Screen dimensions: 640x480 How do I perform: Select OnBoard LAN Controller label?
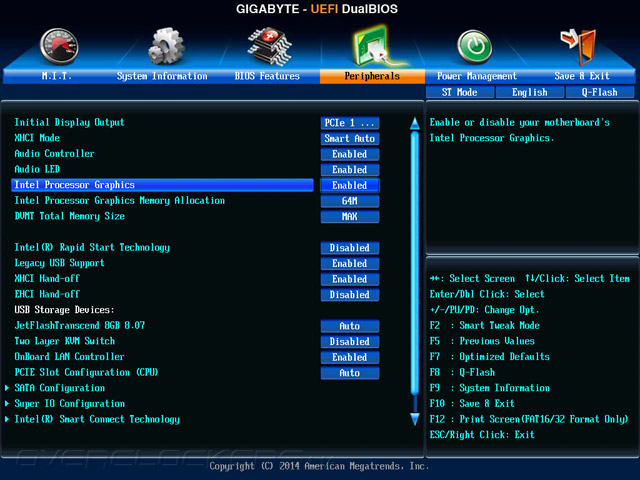69,356
